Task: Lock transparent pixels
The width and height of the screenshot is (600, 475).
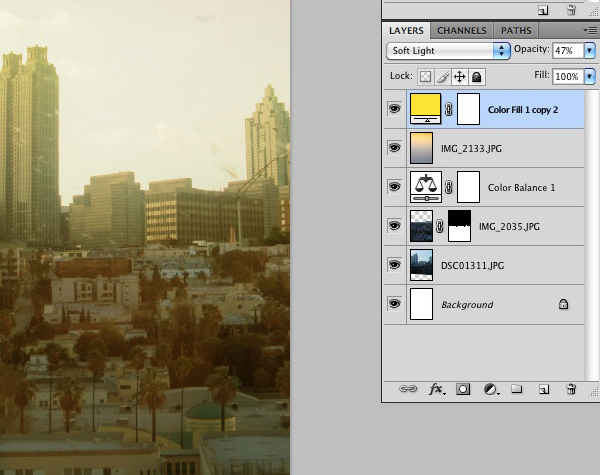Action: [x=426, y=76]
